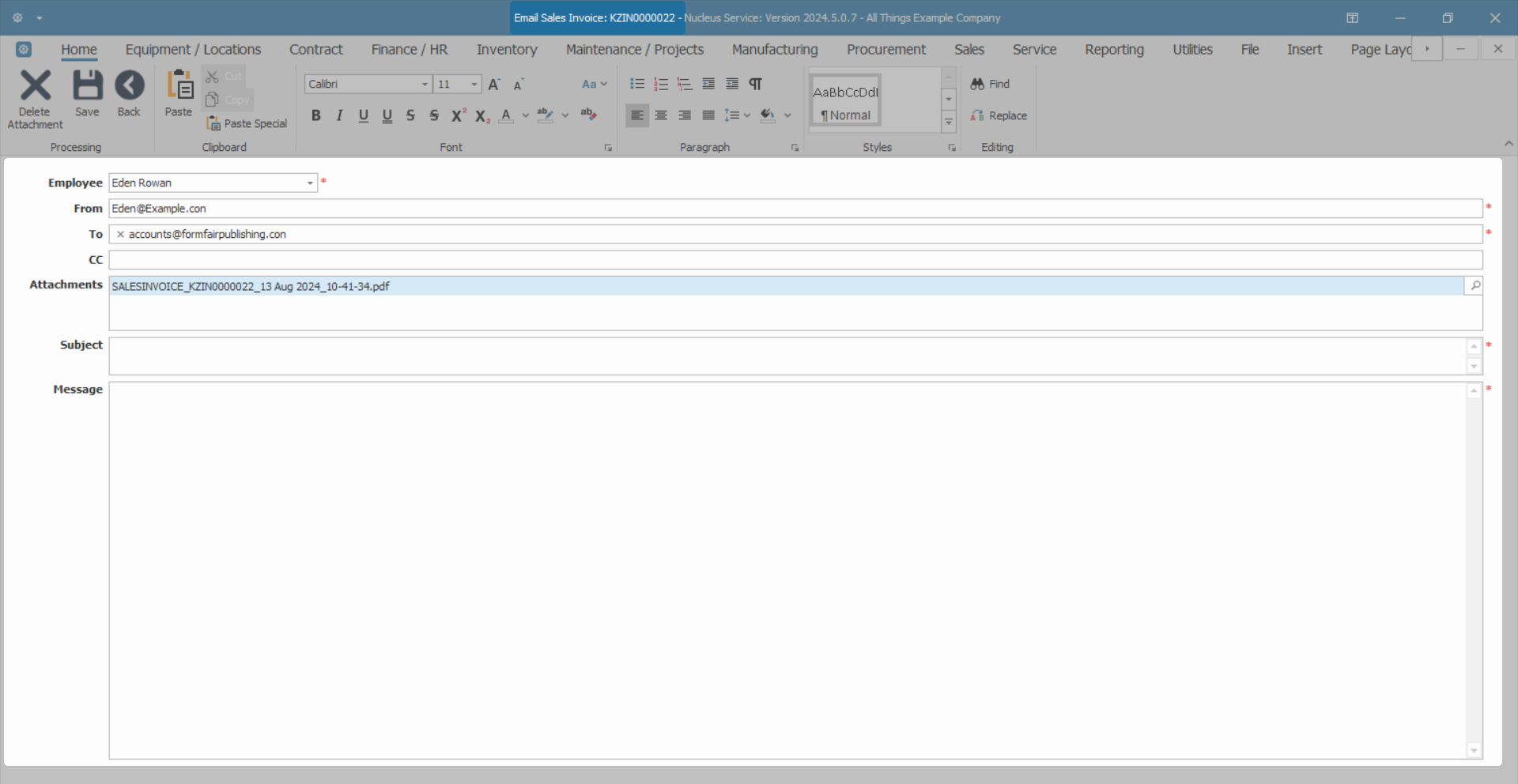The height and width of the screenshot is (784, 1518).
Task: Apply the text highlight color
Action: pyautogui.click(x=546, y=115)
